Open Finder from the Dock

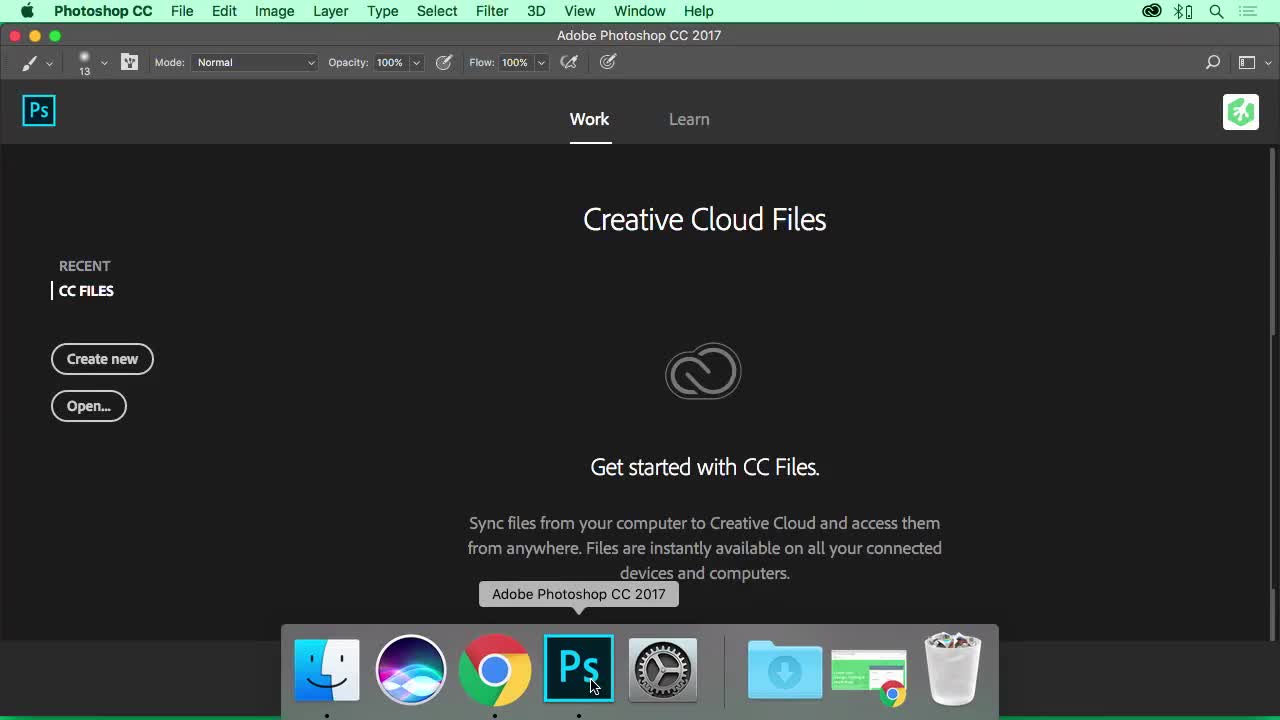tap(327, 669)
